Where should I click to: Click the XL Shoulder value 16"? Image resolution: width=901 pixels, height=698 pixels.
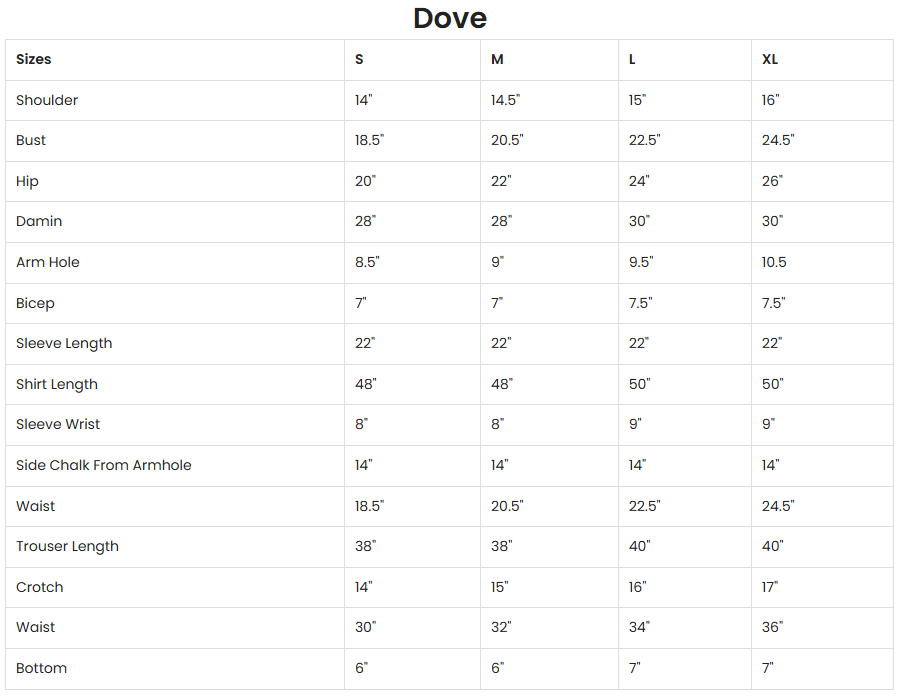771,100
